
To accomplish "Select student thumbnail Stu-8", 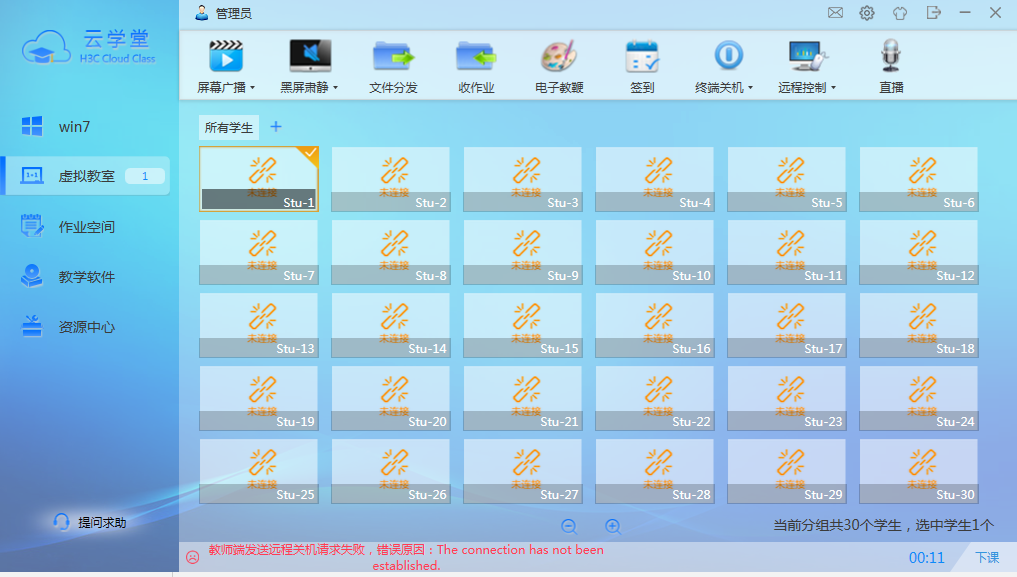I will click(390, 252).
